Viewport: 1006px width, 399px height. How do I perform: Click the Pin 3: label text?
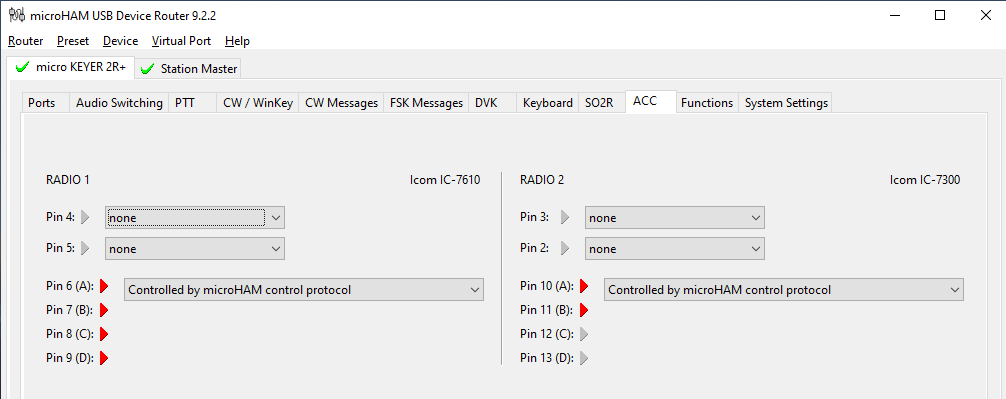[534, 217]
